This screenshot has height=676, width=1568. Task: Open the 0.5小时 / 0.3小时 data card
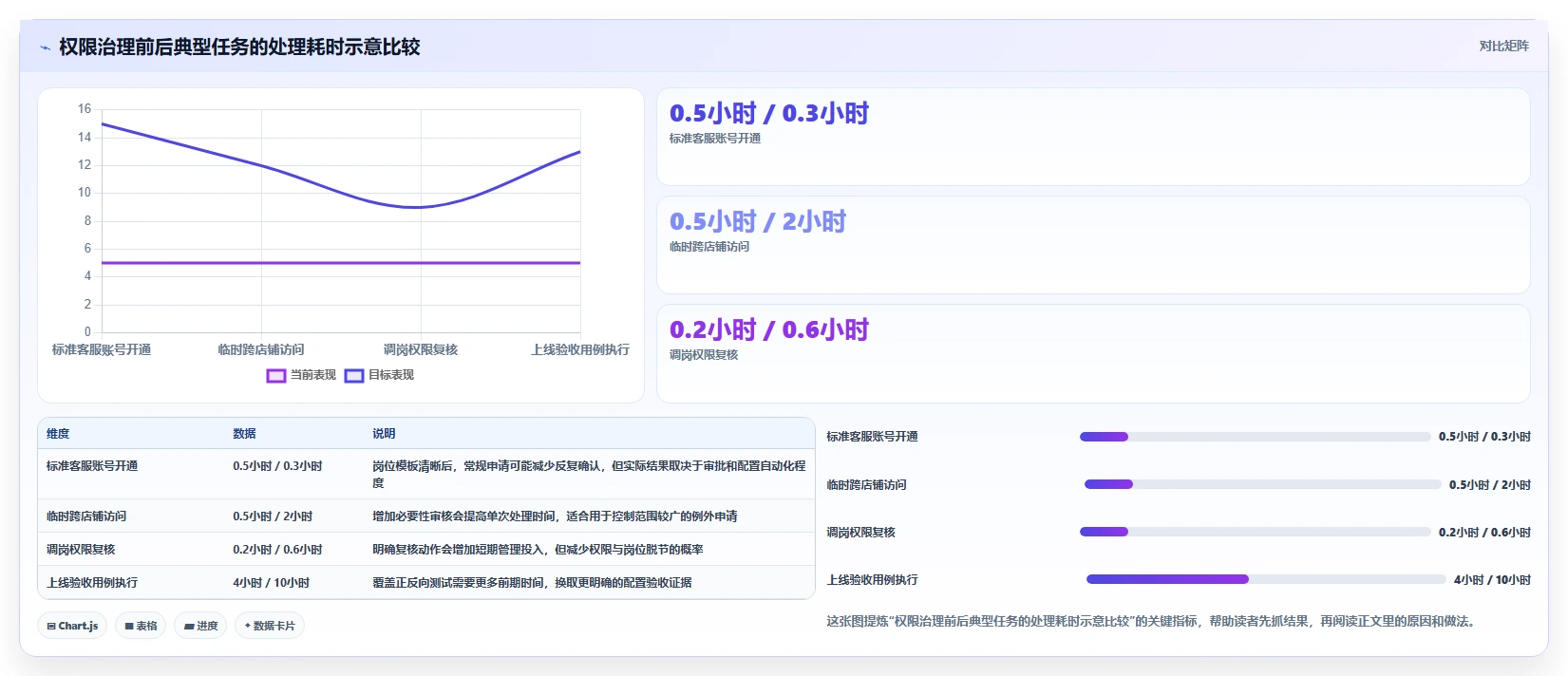[1093, 137]
